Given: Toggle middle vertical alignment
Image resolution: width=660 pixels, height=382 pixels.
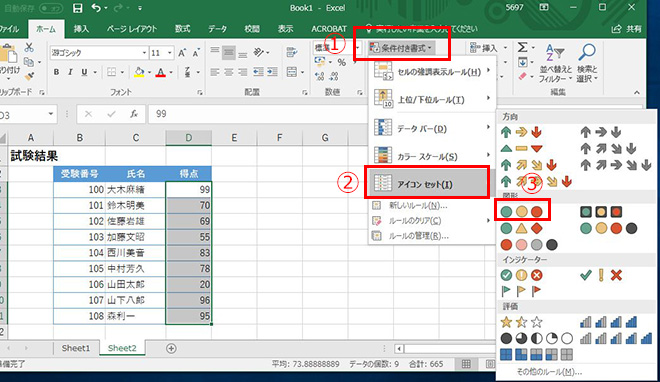Looking at the screenshot, I should coord(229,53).
